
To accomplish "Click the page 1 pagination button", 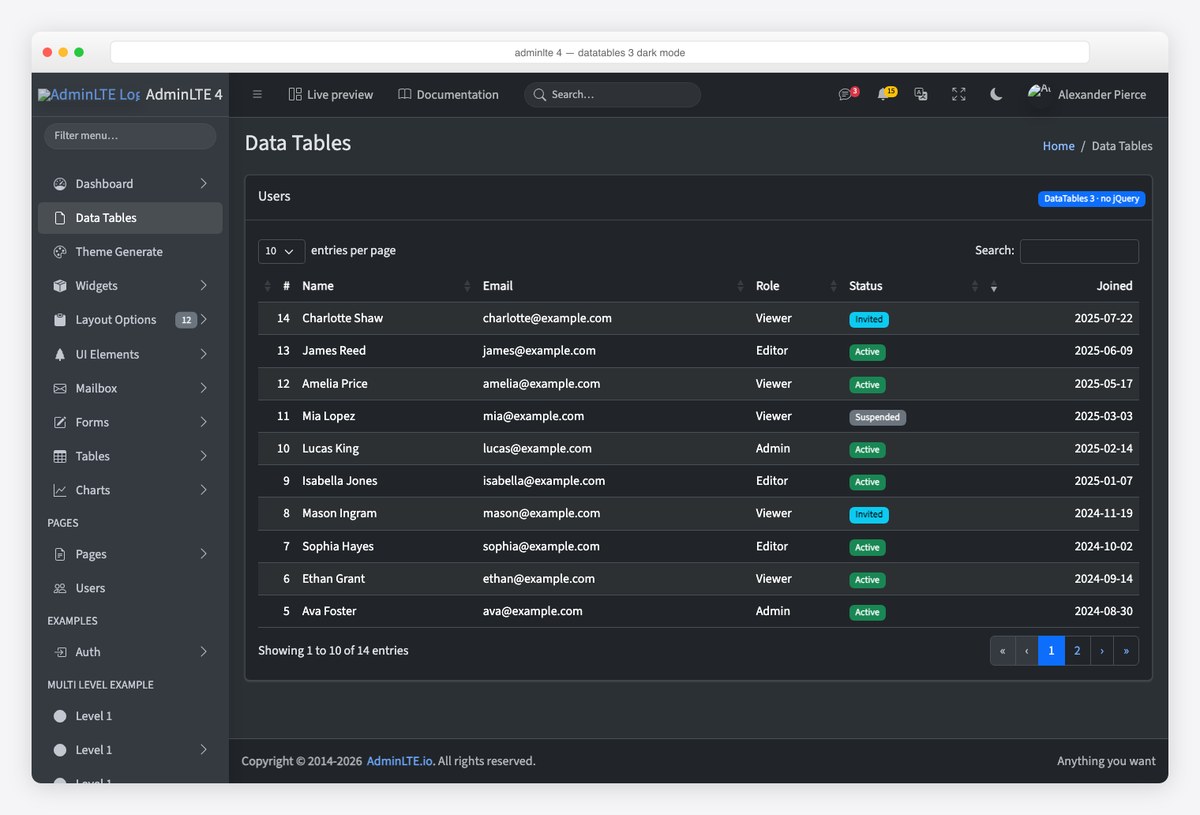I will pyautogui.click(x=1051, y=650).
